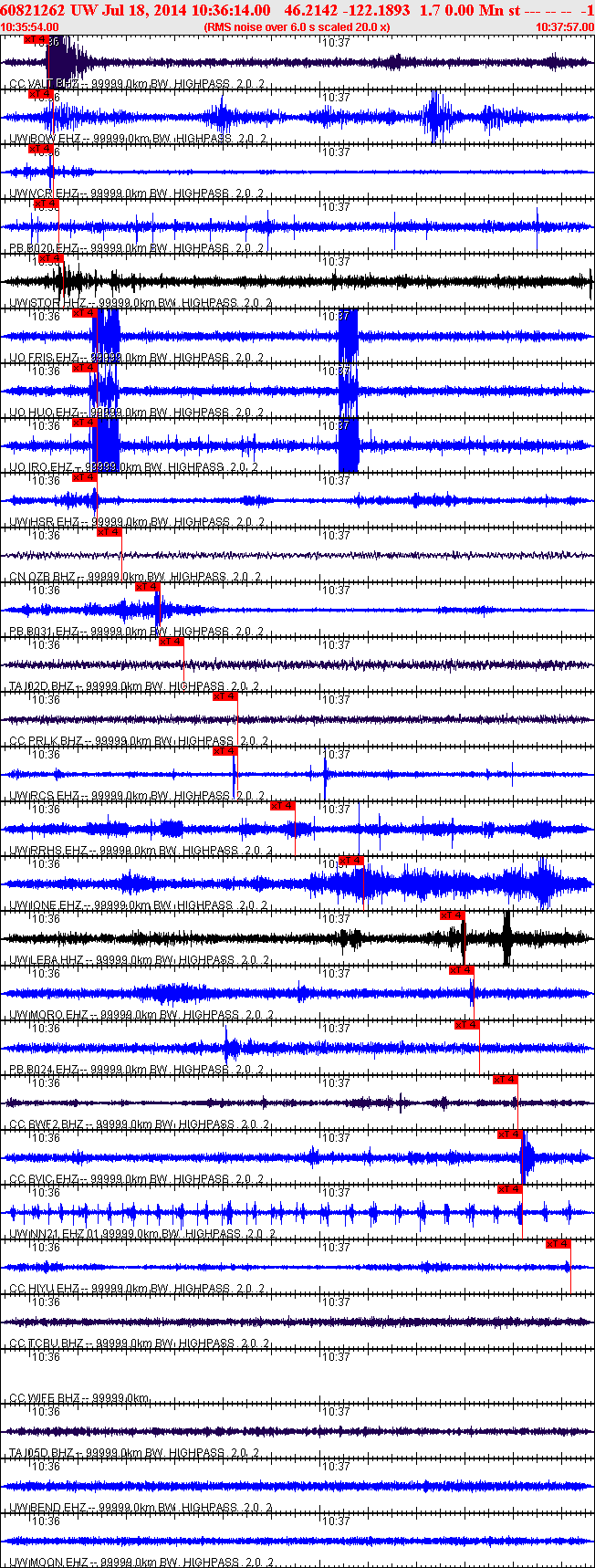Click the '1.7 0.00 Mn st' magnitude text
This screenshot has width=595, height=1568.
click(x=470, y=10)
